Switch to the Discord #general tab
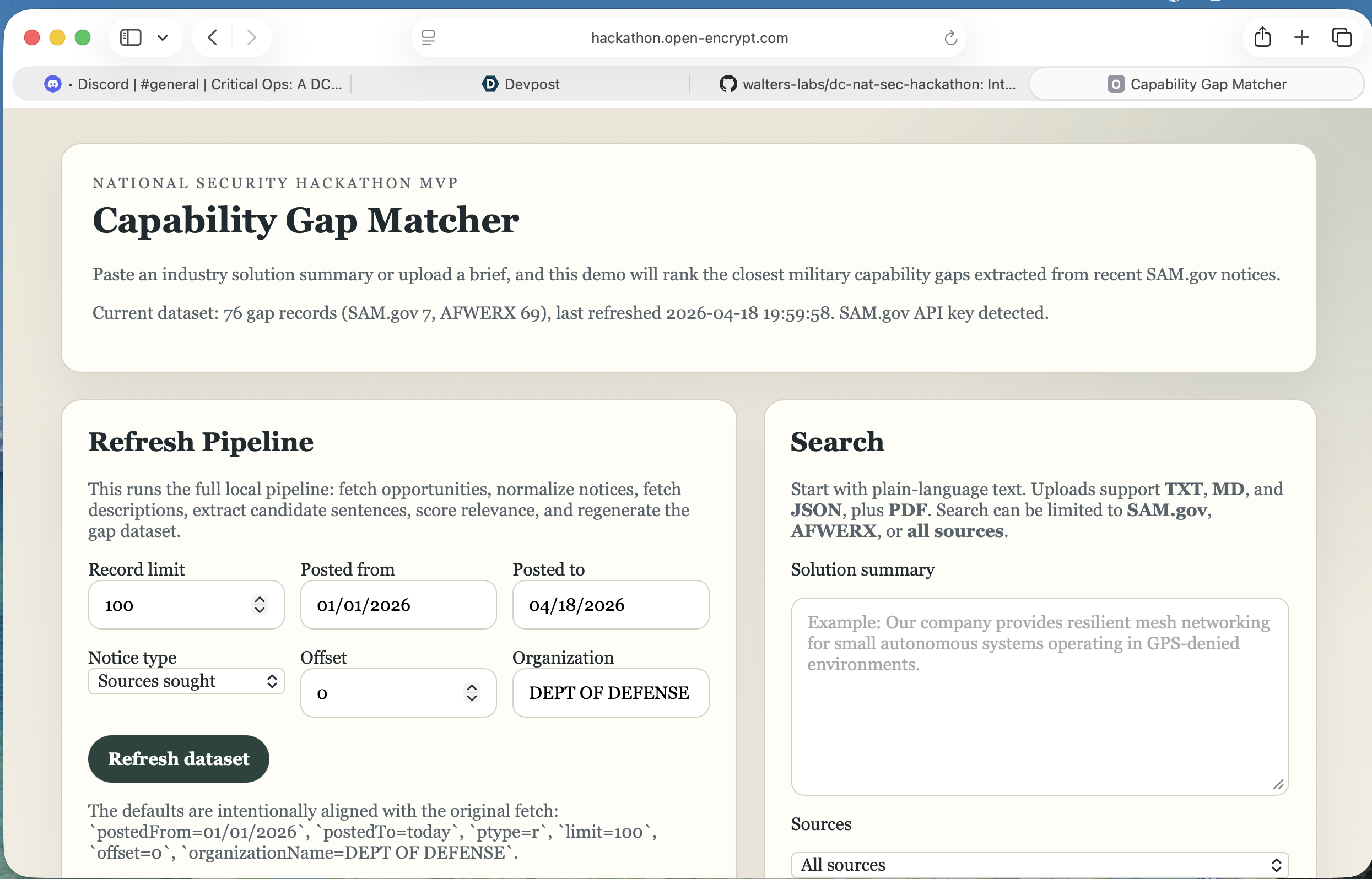This screenshot has width=1372, height=879. coord(194,84)
